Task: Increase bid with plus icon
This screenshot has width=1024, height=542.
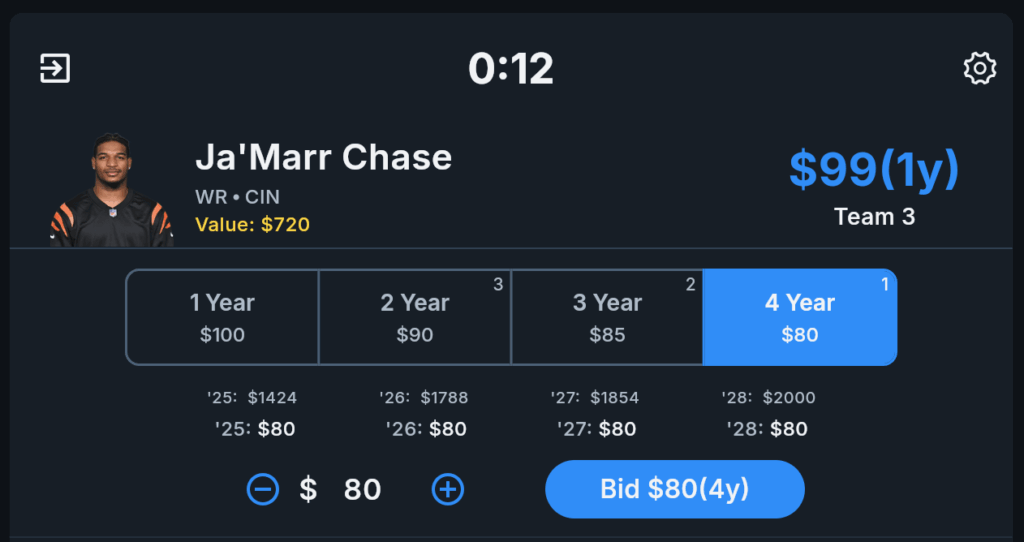Action: click(448, 489)
